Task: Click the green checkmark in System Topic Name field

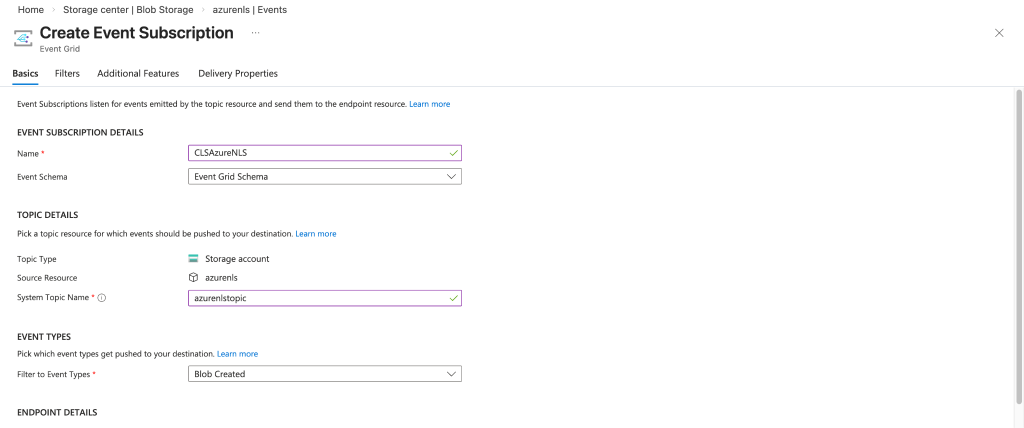Action: (453, 298)
